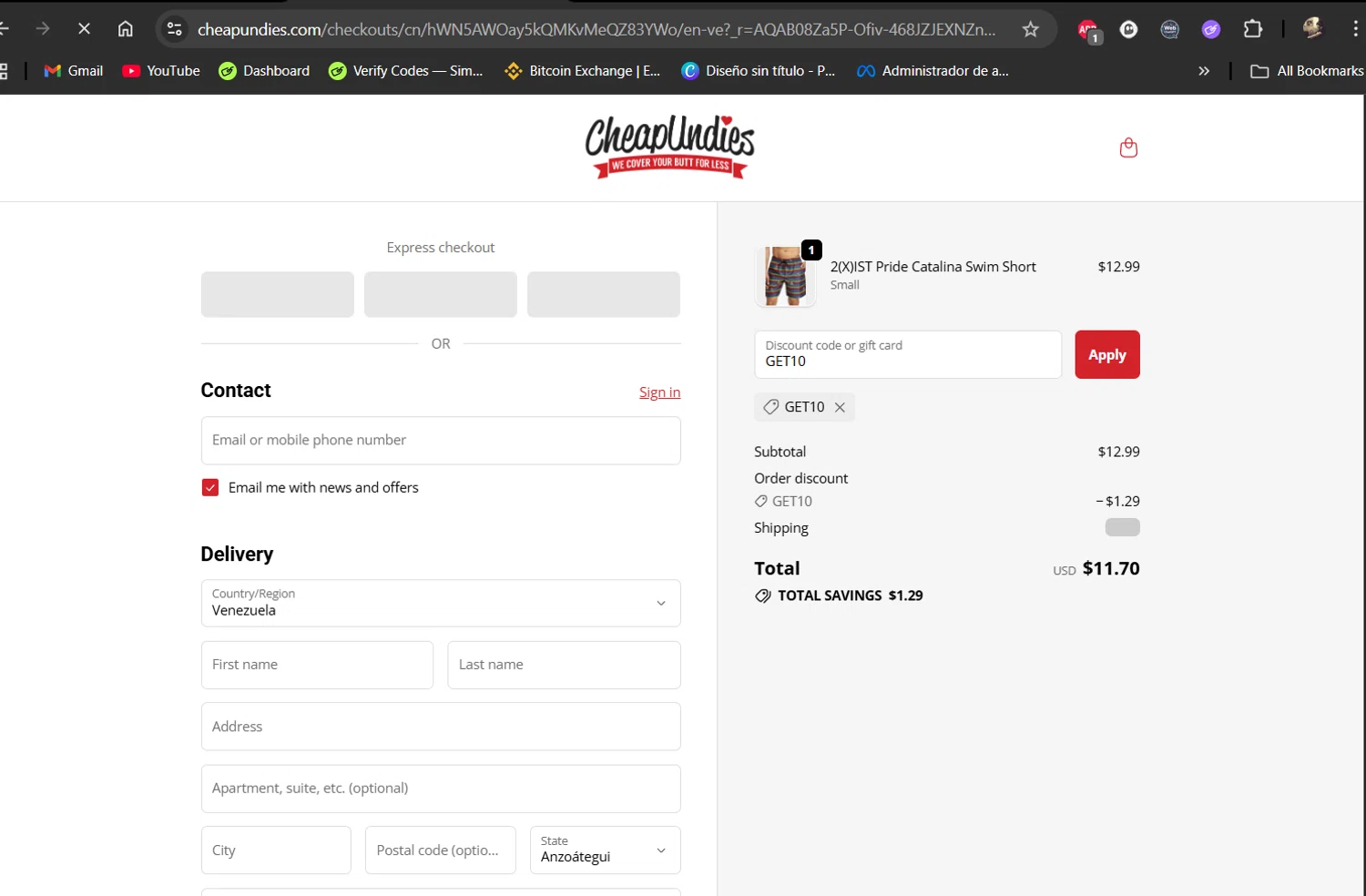Click the TOTAL SAVINGS $1.29 text
Viewport: 1366px width, 896px height.
(851, 596)
